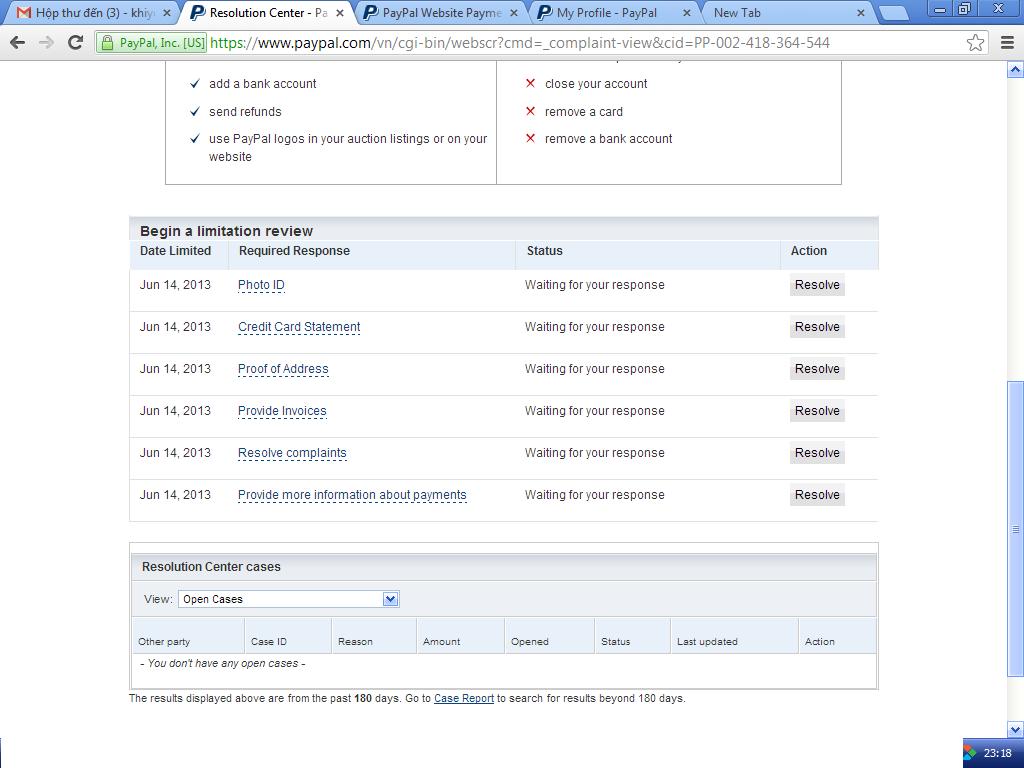Click 'You don't have any open cases' message
The width and height of the screenshot is (1024, 768).
point(223,663)
